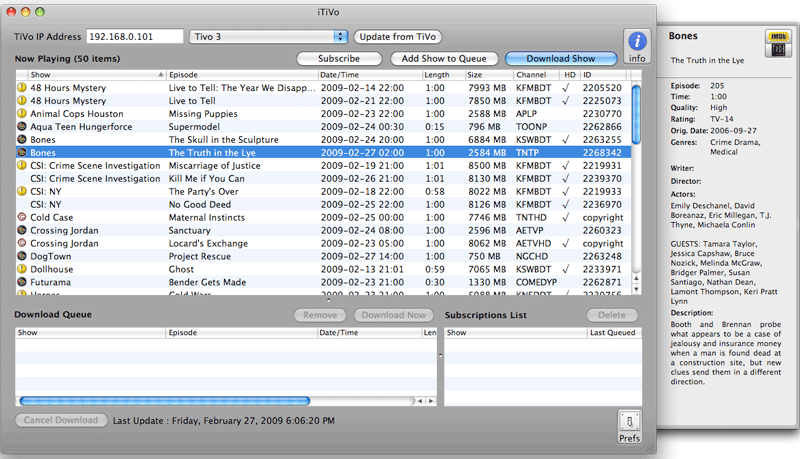Click status icon of Aqua Teen Hungerforce row
The height and width of the screenshot is (459, 800).
click(x=21, y=126)
